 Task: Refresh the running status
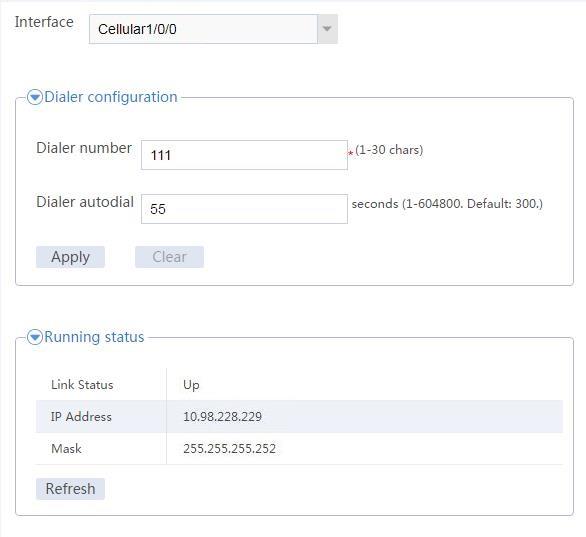point(70,489)
